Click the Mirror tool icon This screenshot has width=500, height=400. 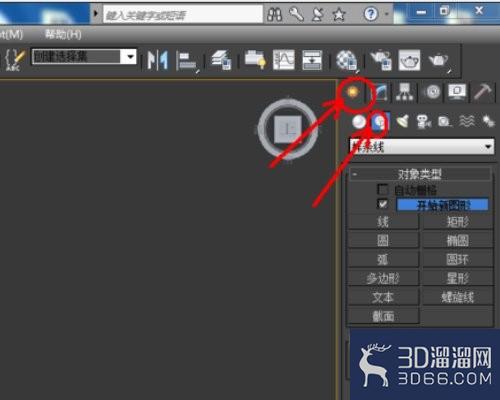click(x=157, y=60)
